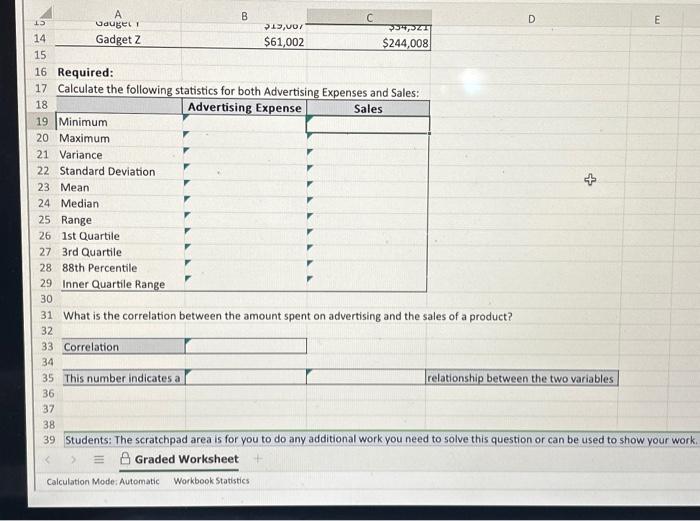Click Sales cell for Standard Deviation
700x521 pixels.
368,173
